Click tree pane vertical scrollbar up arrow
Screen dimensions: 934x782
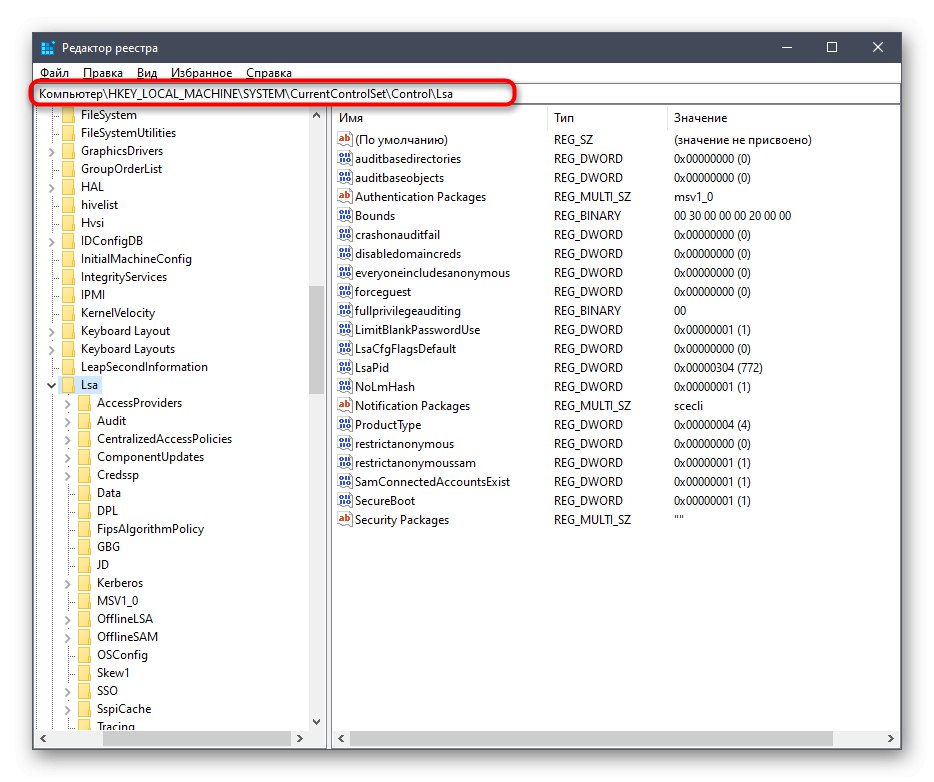(x=316, y=115)
